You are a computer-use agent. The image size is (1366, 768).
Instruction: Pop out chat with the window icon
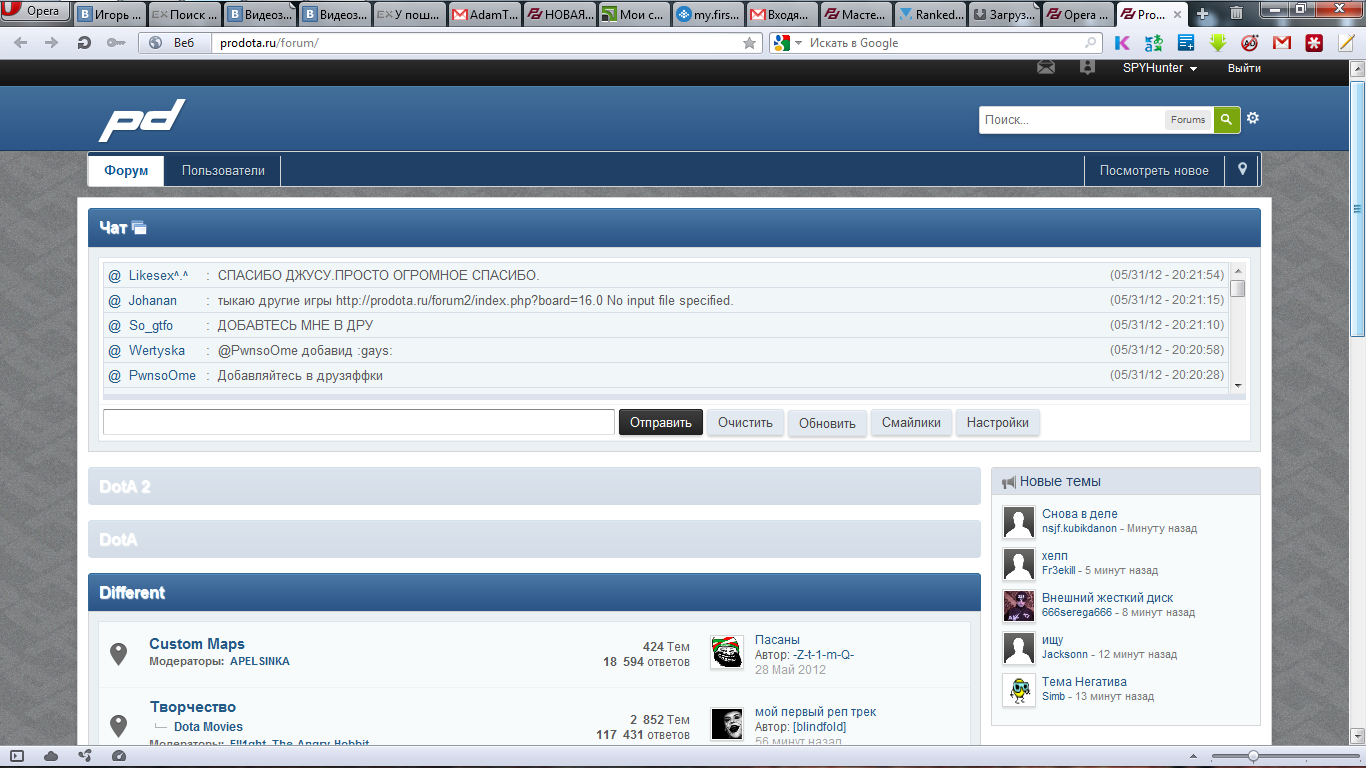[x=139, y=228]
